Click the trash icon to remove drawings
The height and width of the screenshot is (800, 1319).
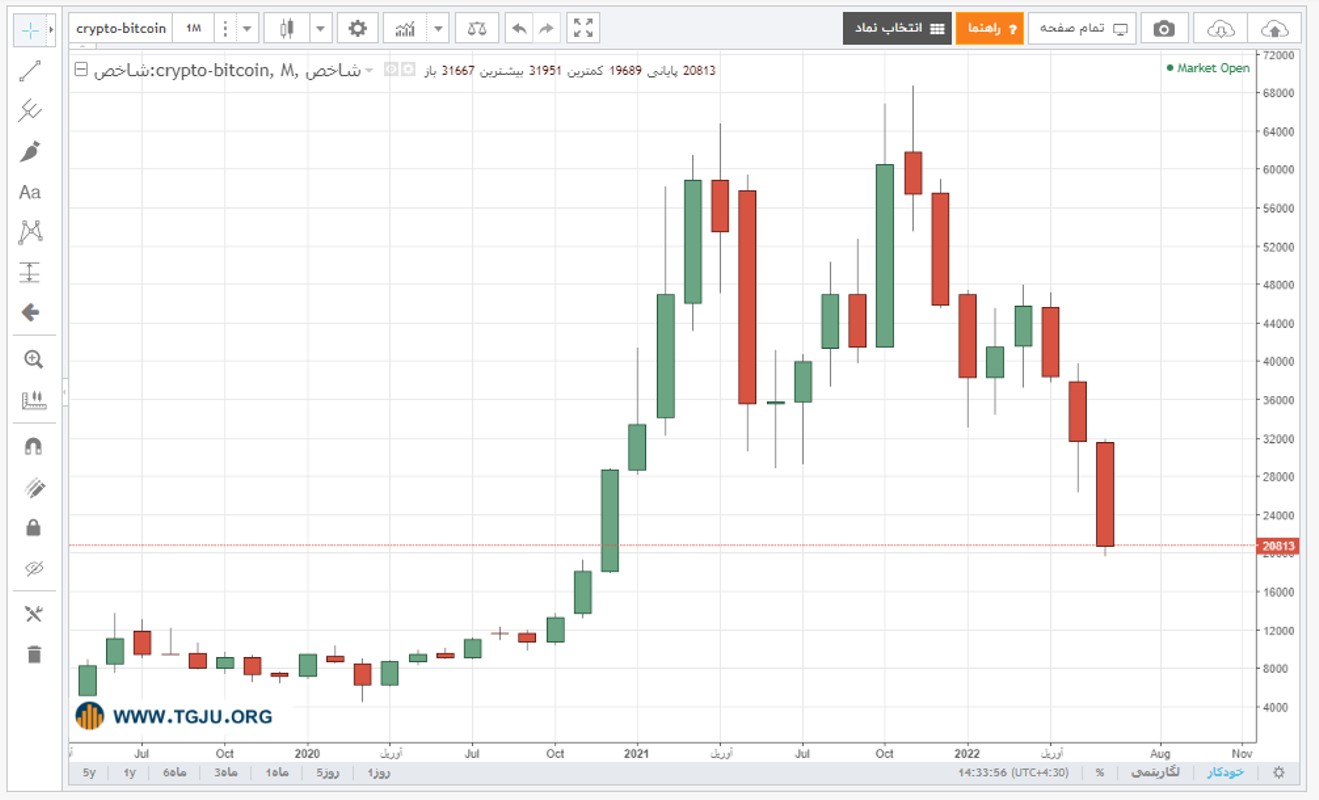34,655
